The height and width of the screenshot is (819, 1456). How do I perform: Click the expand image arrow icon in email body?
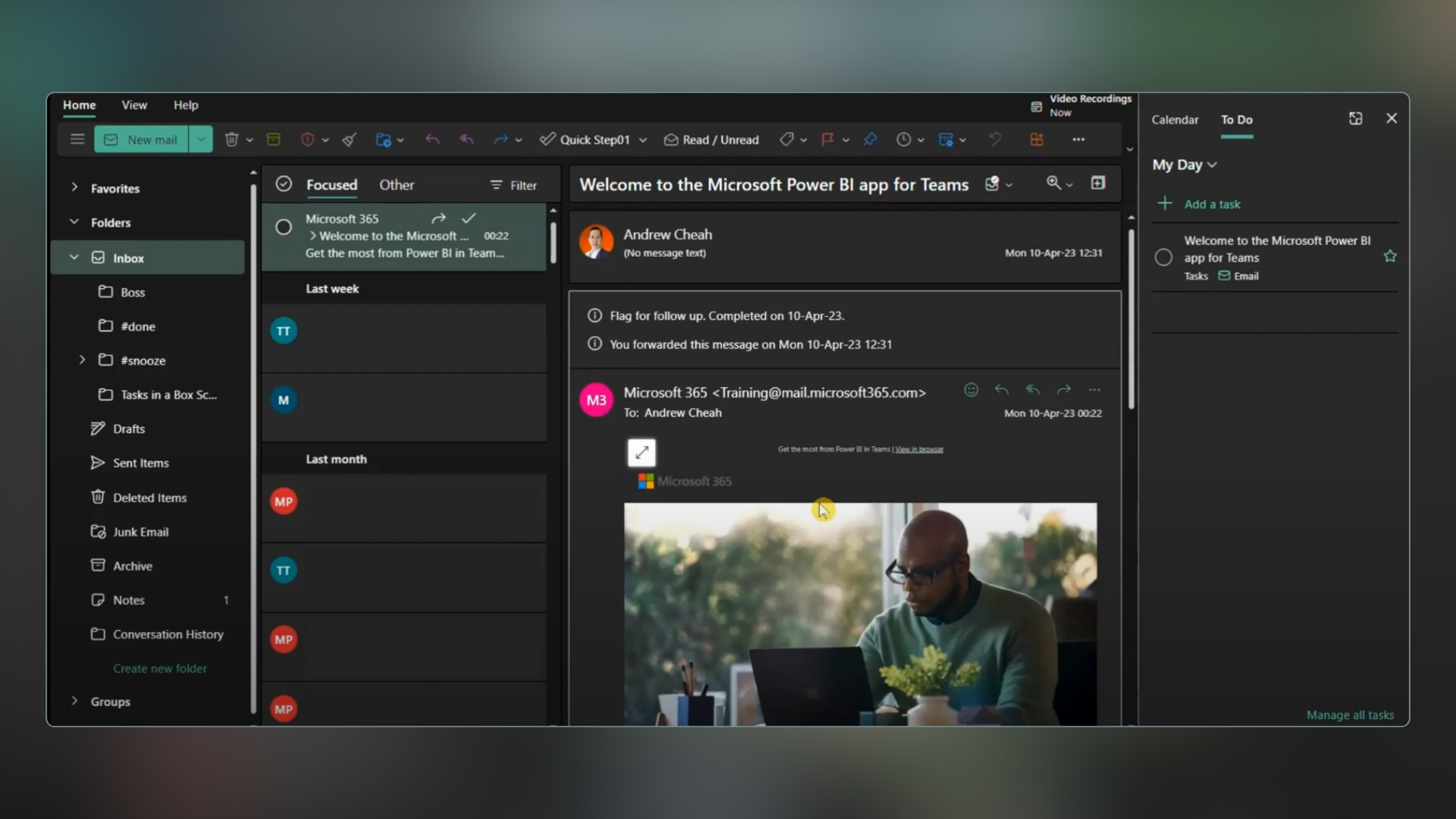tap(642, 453)
